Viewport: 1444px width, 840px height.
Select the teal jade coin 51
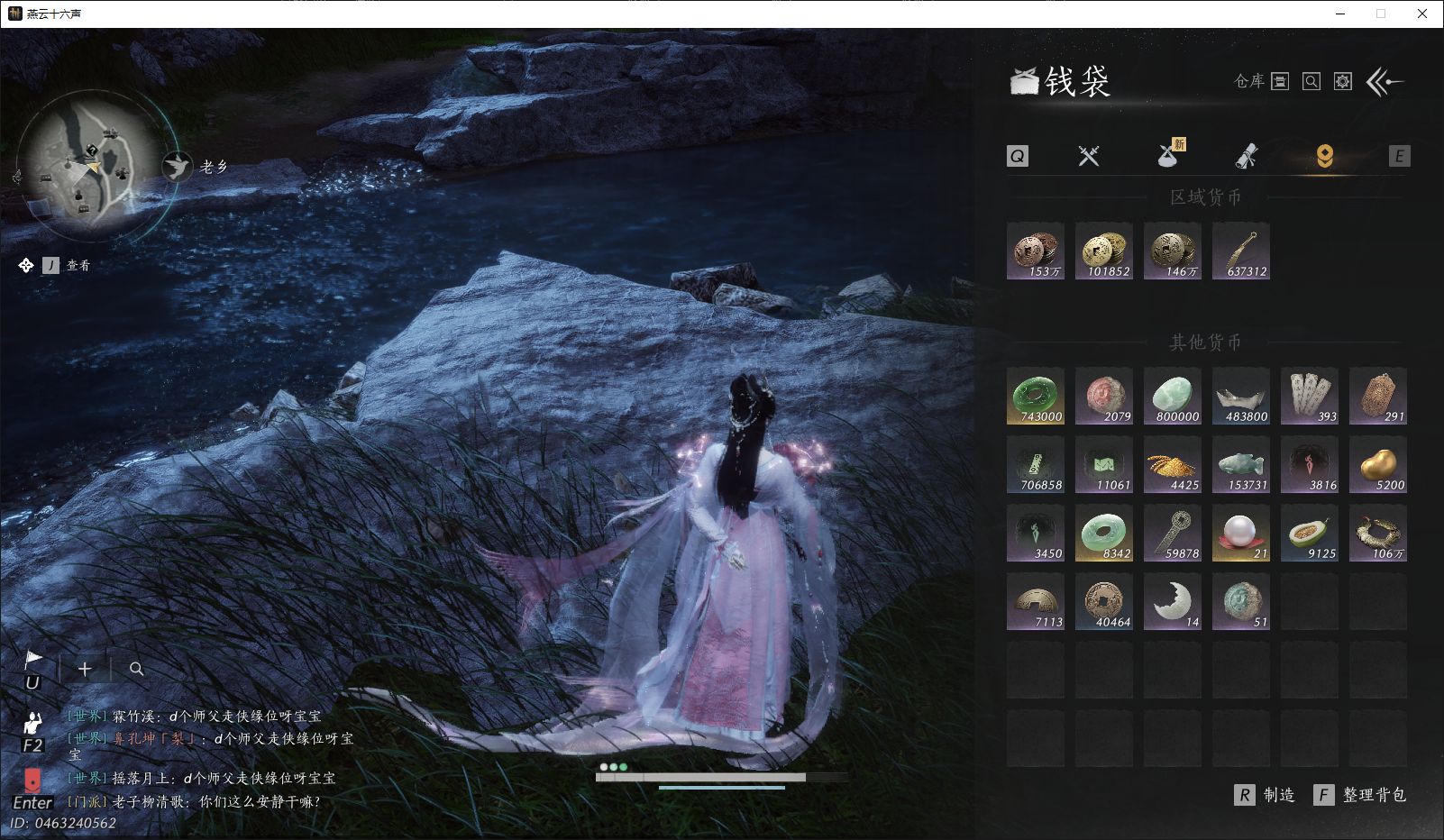(x=1241, y=601)
